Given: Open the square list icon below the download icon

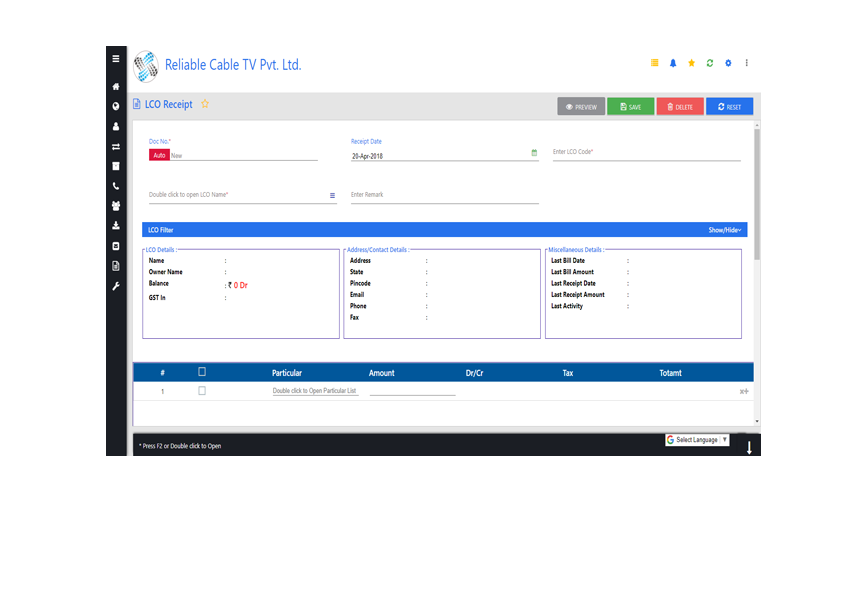Looking at the screenshot, I should (115, 246).
